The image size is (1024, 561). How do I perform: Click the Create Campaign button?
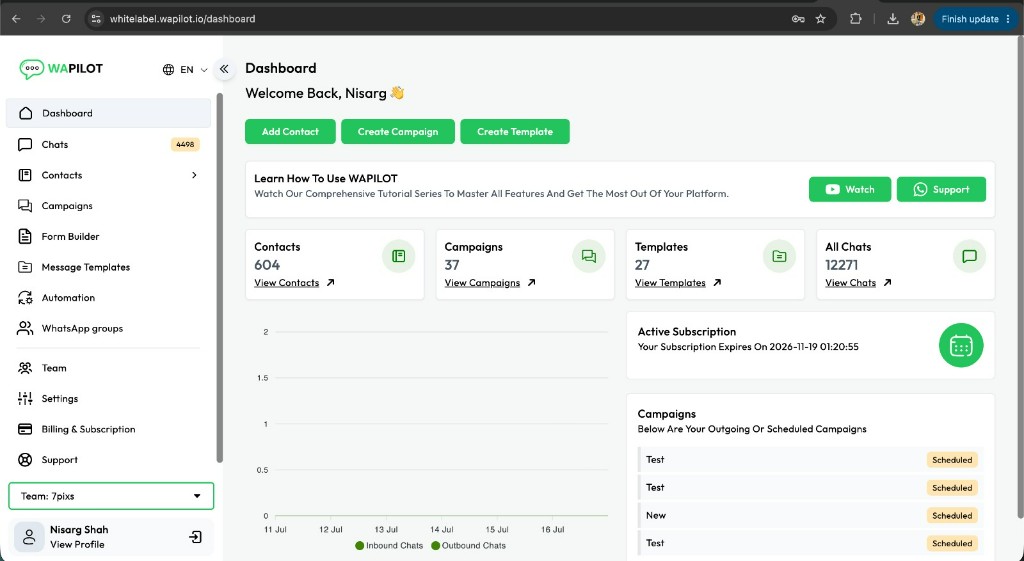coord(398,131)
